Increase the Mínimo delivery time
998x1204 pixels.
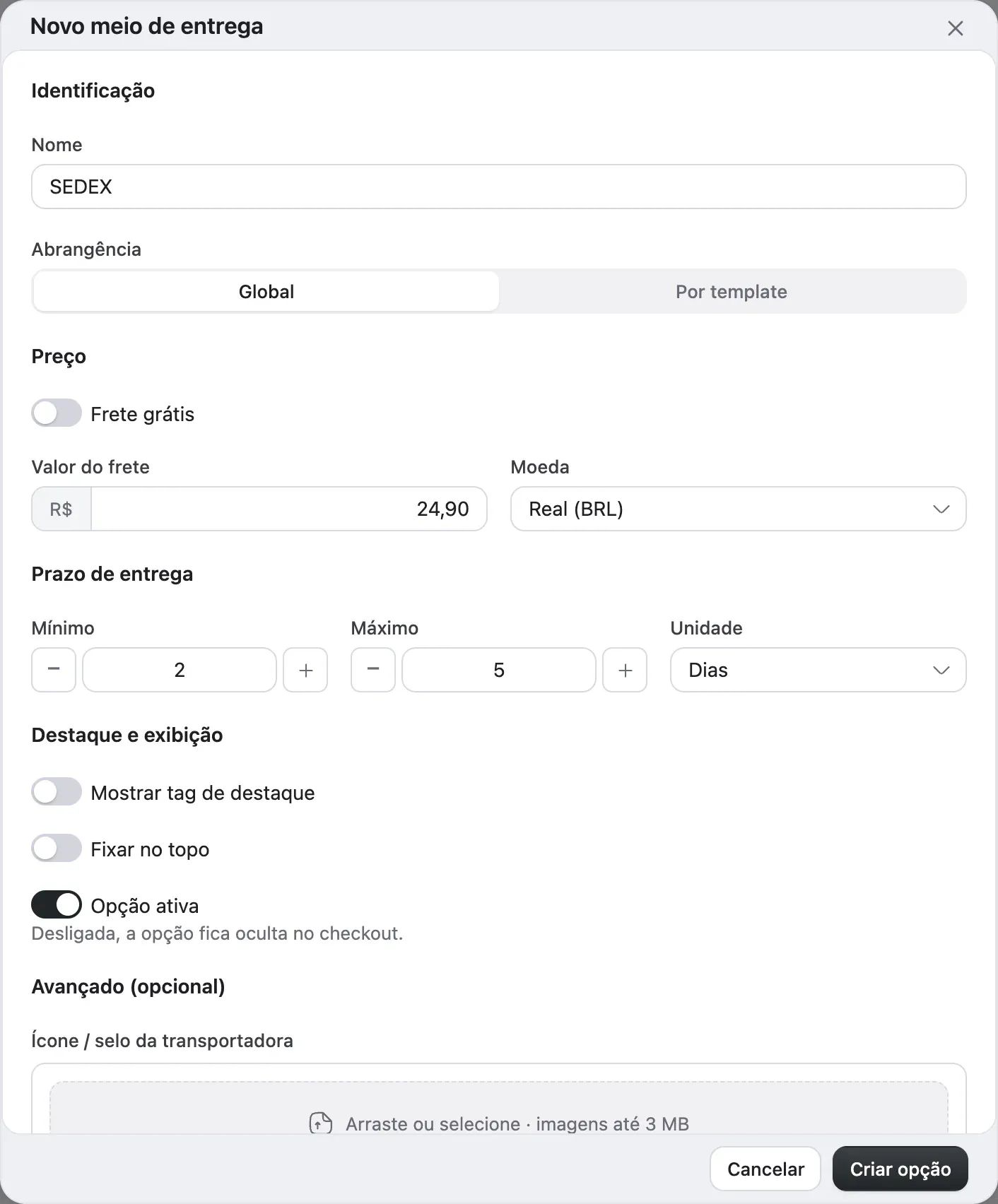click(305, 670)
